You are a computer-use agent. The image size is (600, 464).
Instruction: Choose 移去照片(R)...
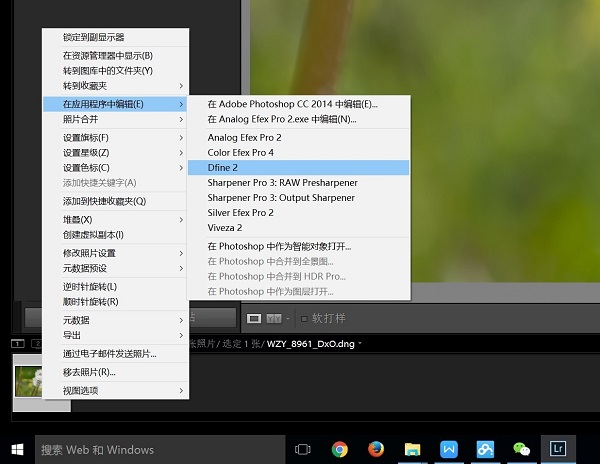115,372
